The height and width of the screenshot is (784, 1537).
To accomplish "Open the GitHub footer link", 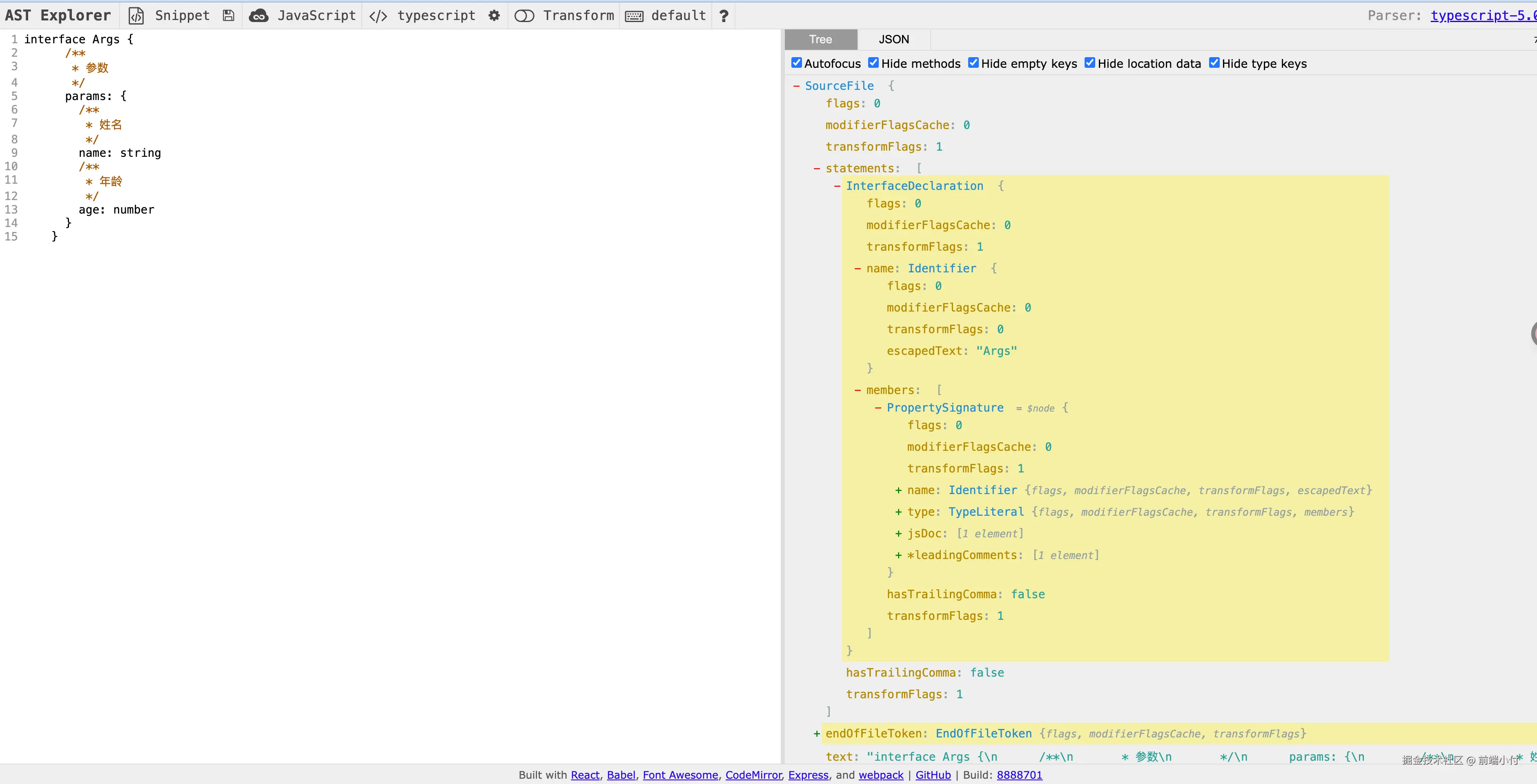I will click(x=933, y=775).
